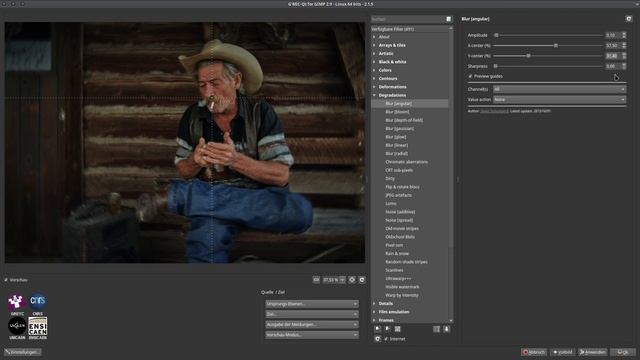Select the Blur [glow] filter

click(396, 137)
